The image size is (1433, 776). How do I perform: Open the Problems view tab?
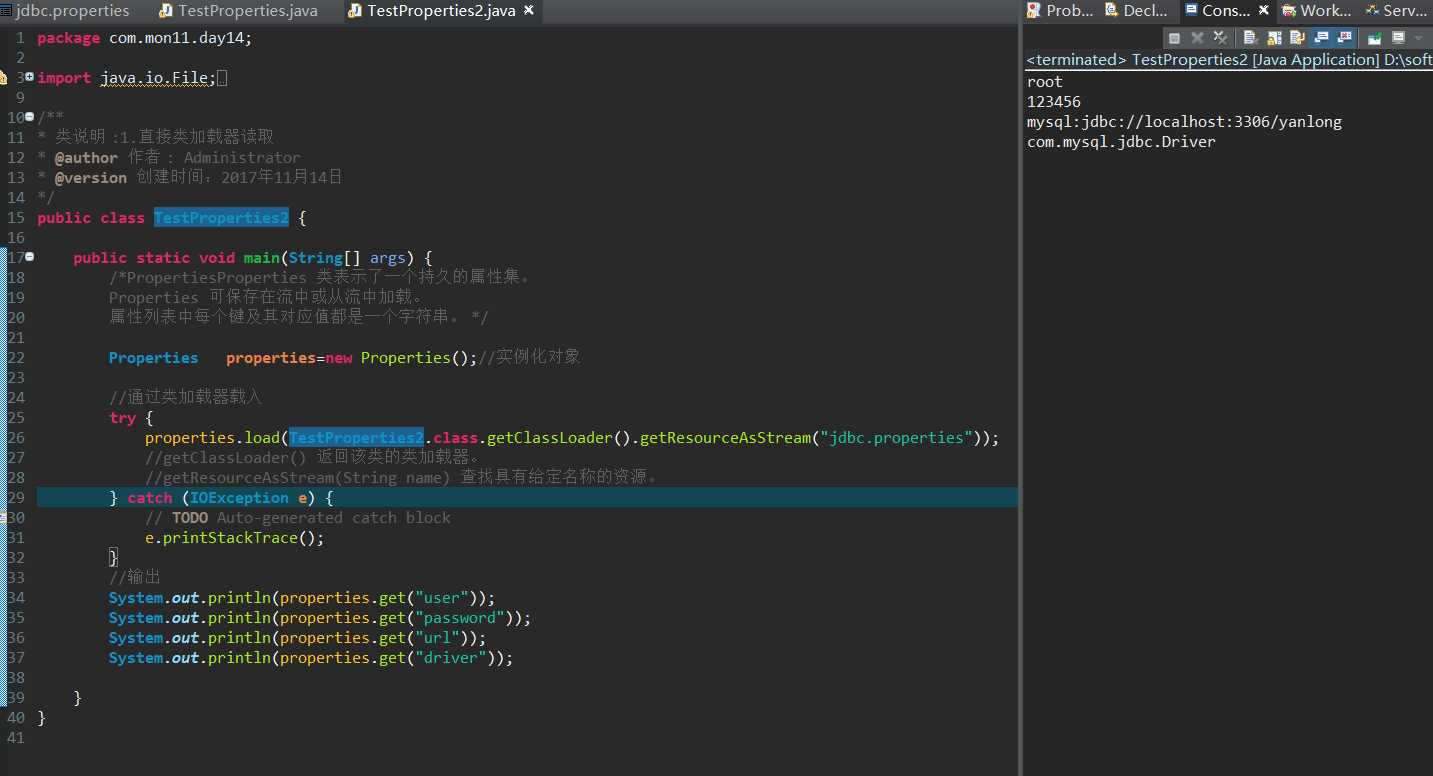[x=1060, y=11]
